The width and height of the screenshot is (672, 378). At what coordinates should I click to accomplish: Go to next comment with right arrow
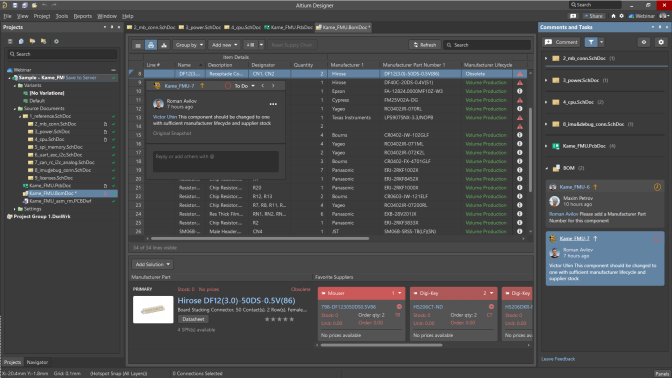(x=273, y=86)
